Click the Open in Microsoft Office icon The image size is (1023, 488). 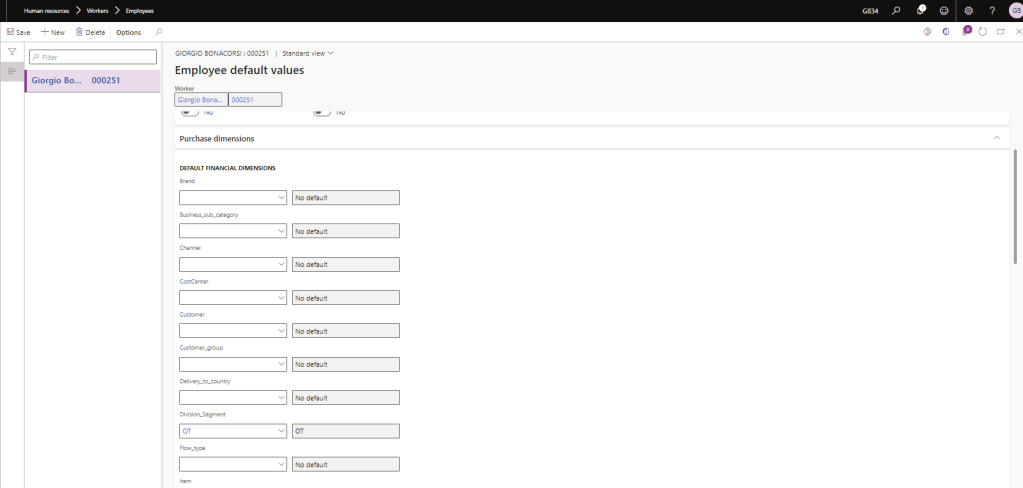[x=946, y=32]
